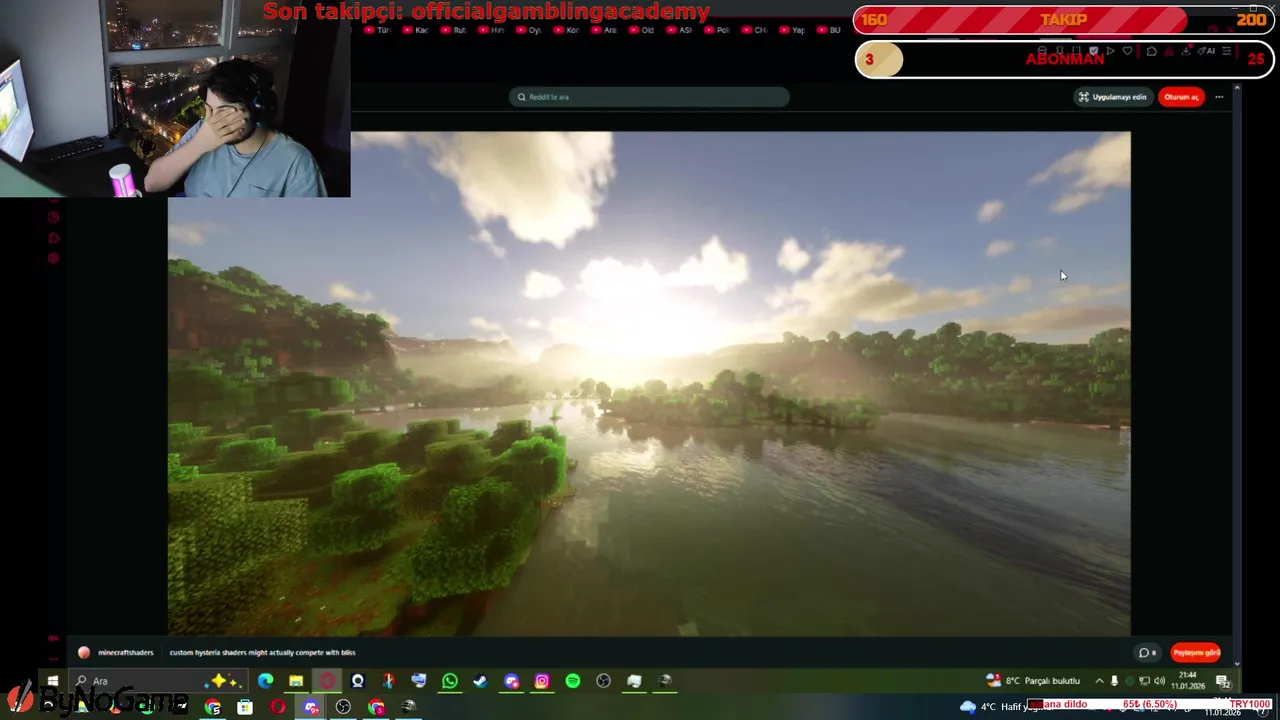
Task: Open the three-dots menu beside Oturum aç
Action: point(1219,97)
